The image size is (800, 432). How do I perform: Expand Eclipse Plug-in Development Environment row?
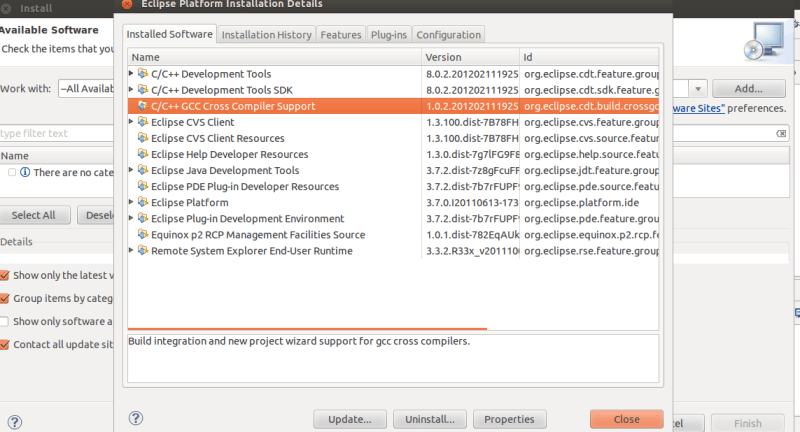click(x=131, y=218)
